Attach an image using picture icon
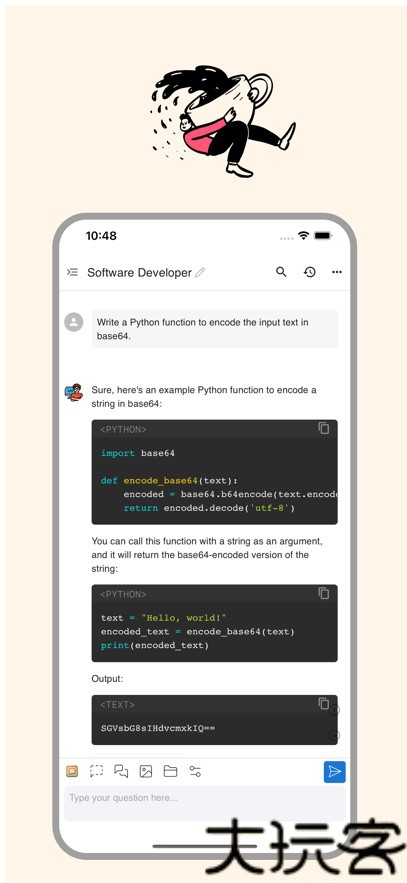This screenshot has width=407, height=883. point(146,771)
